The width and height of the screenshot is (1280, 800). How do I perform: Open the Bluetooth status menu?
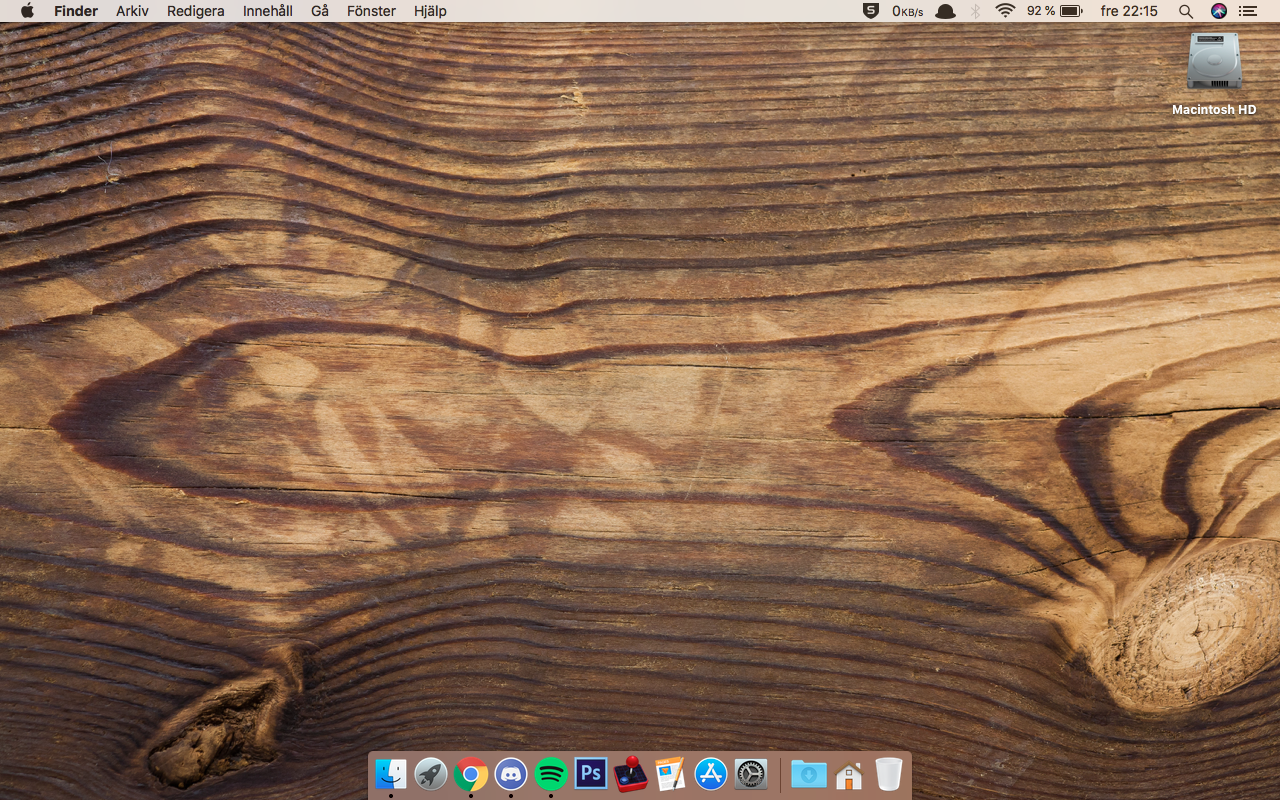975,11
